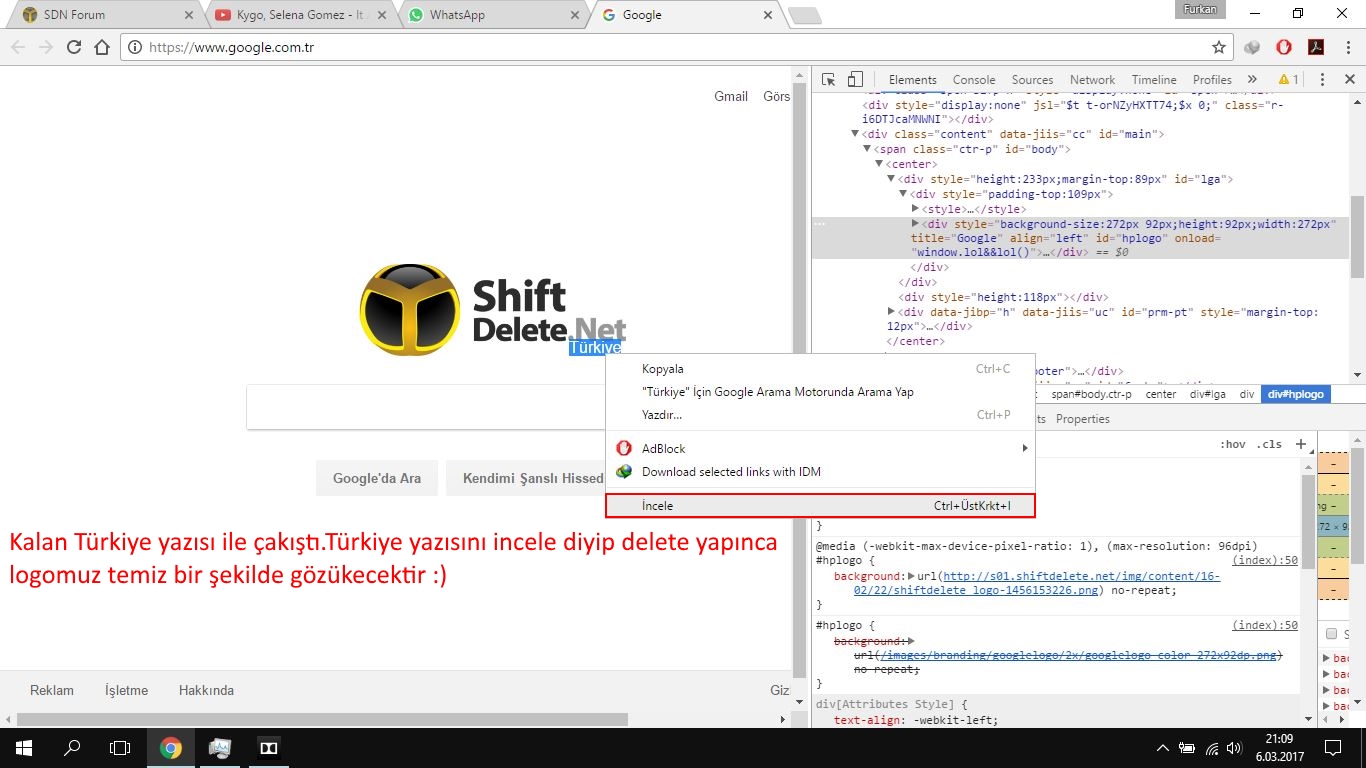Close the DevTools panel
This screenshot has height=768, width=1366.
click(1349, 79)
